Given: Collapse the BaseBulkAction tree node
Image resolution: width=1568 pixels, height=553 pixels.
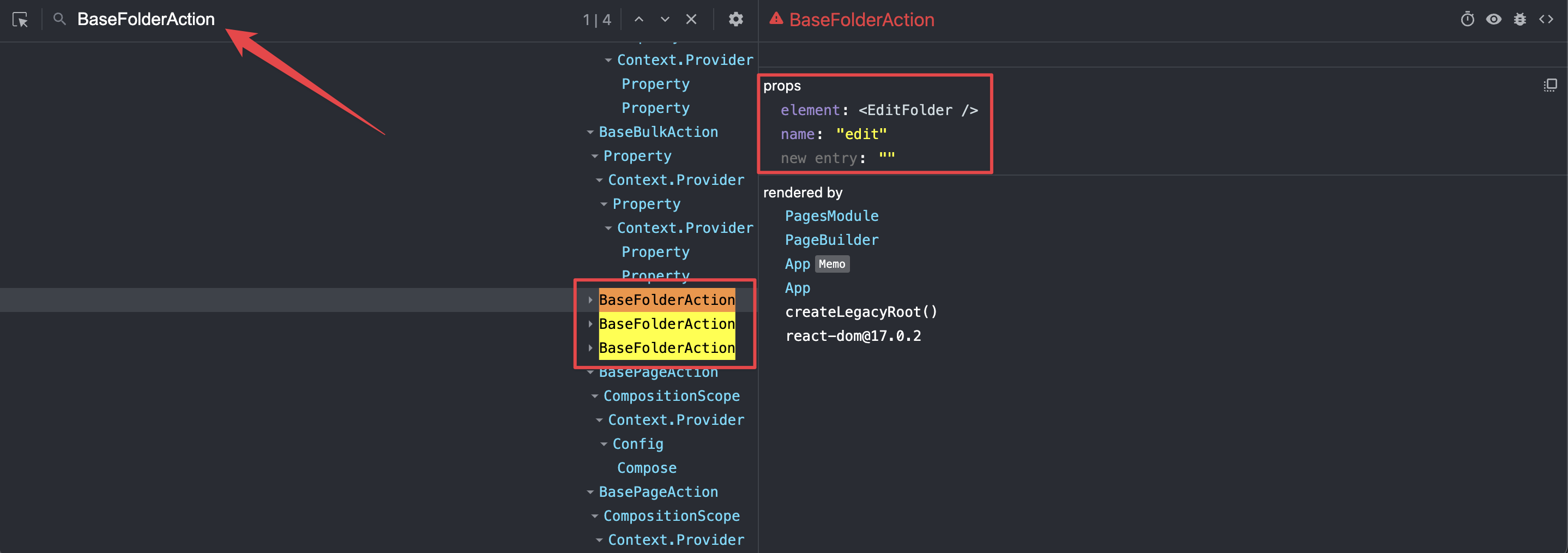Looking at the screenshot, I should point(589,131).
